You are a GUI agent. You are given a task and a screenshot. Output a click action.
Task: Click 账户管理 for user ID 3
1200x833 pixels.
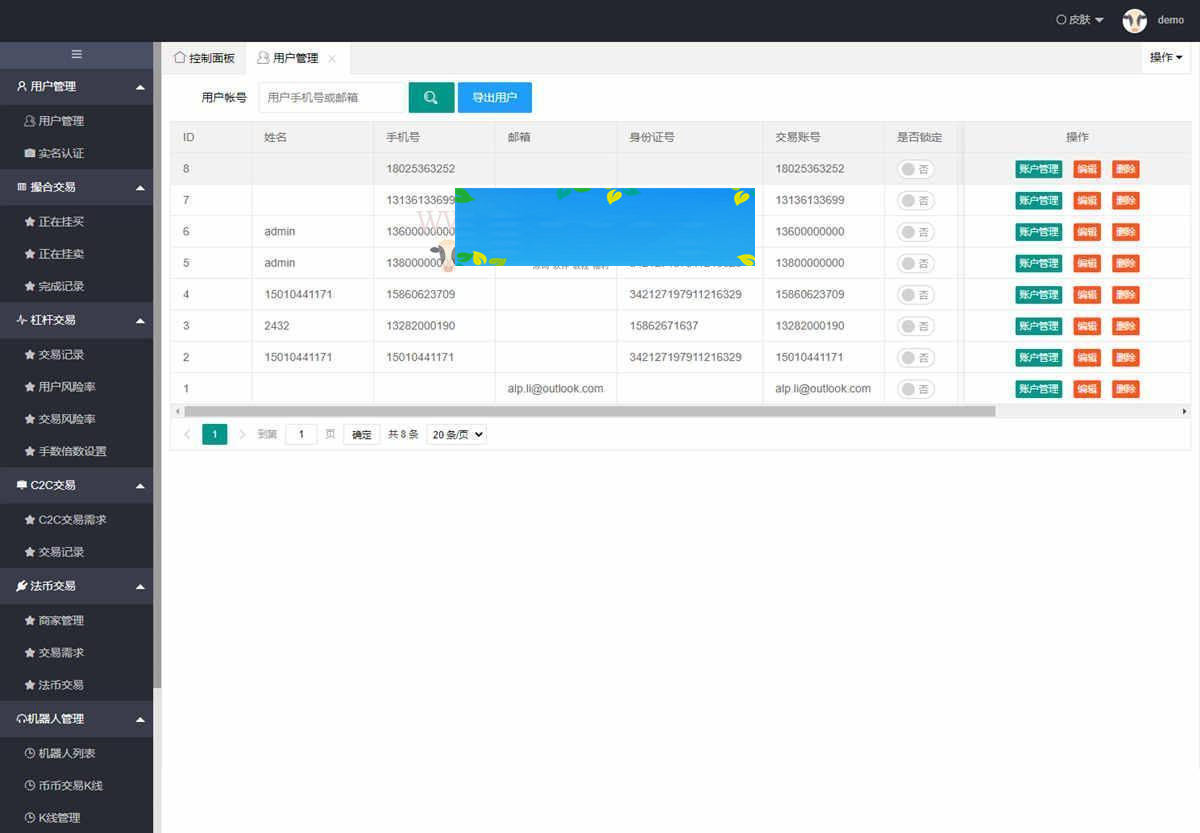click(1038, 326)
